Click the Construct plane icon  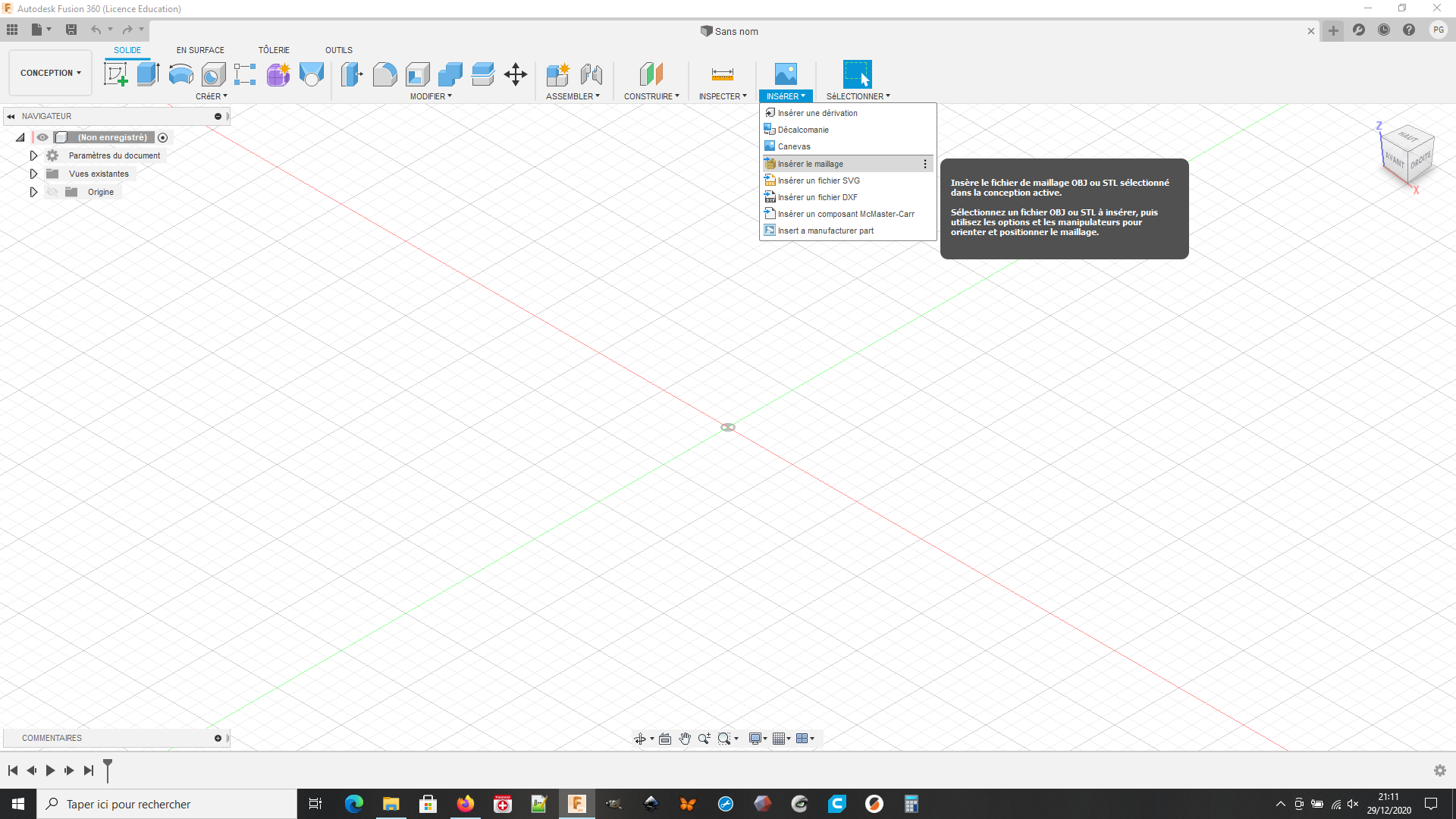coord(651,74)
